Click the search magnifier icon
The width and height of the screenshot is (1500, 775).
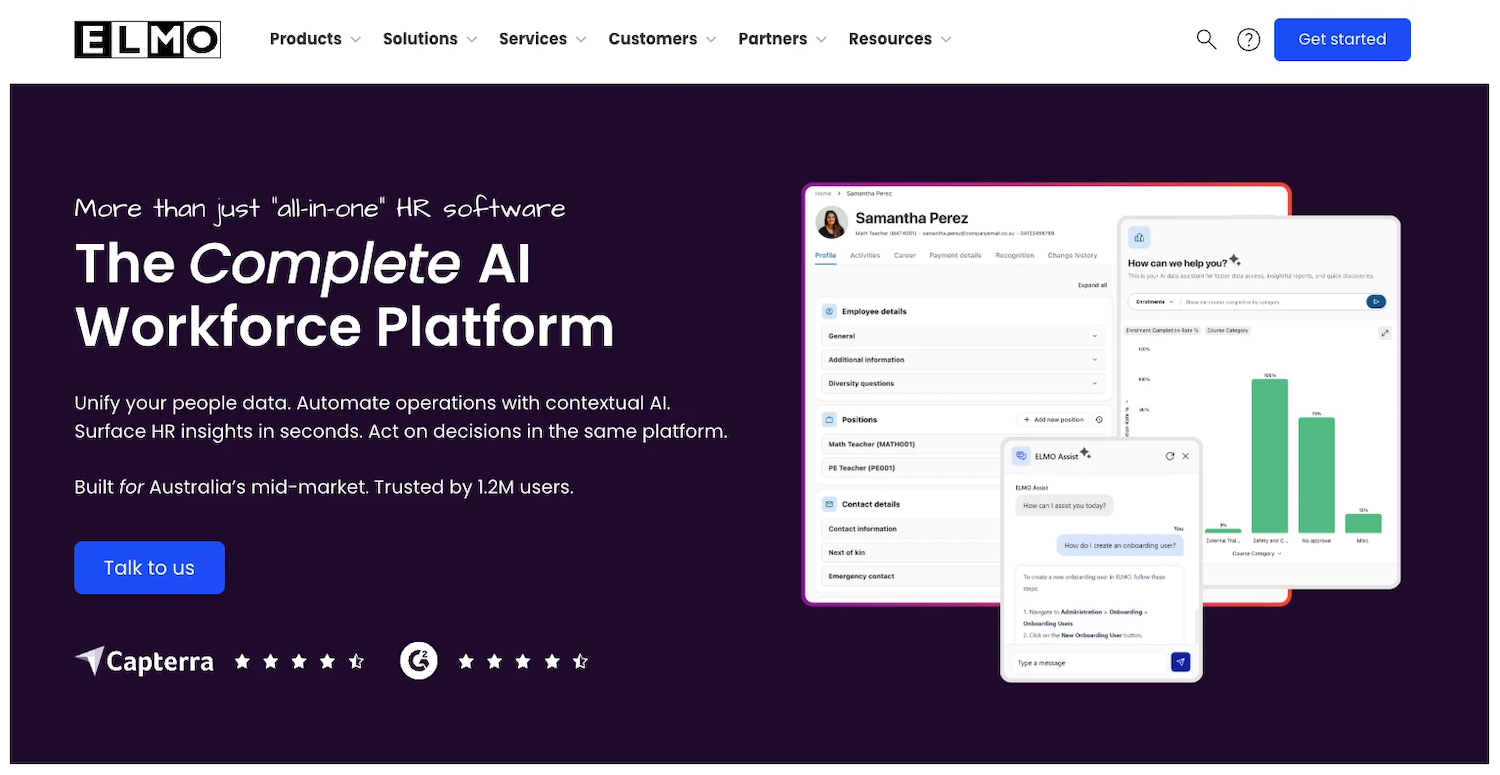(1206, 39)
